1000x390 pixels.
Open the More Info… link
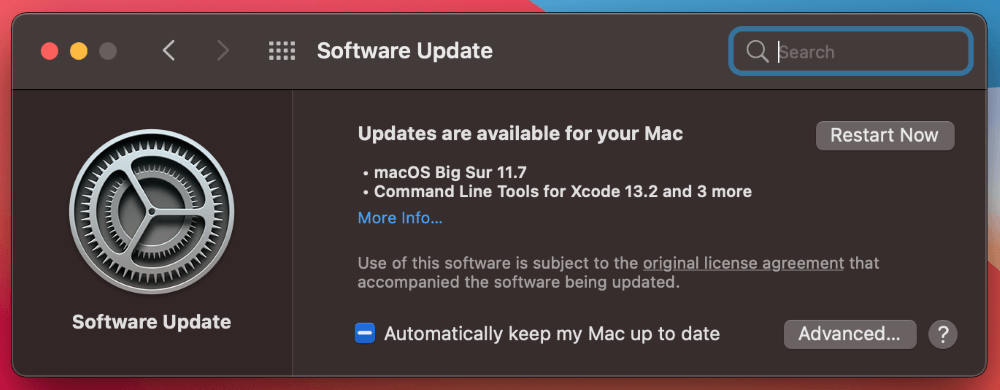(400, 219)
